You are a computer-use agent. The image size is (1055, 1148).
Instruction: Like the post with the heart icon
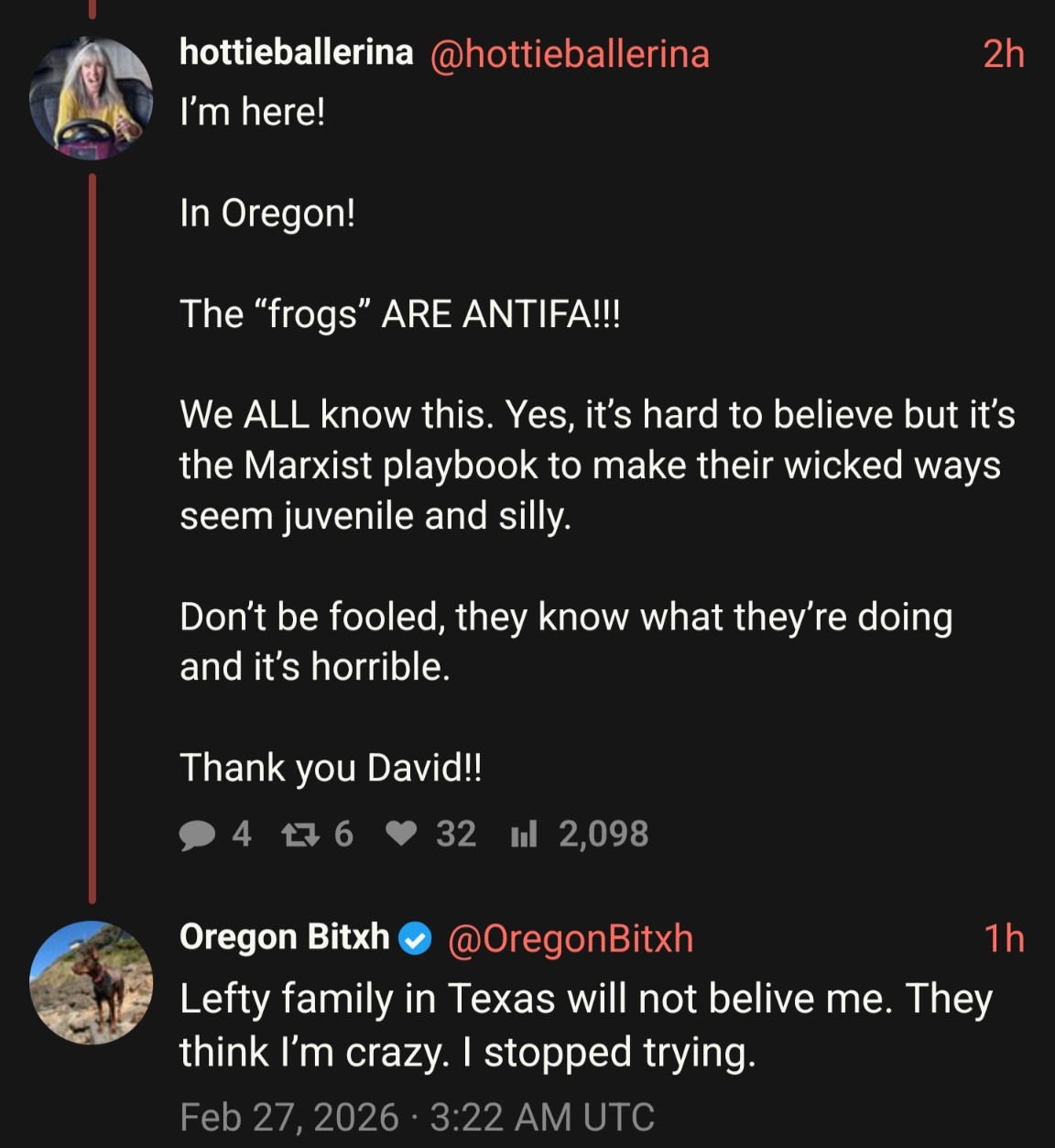pyautogui.click(x=401, y=834)
